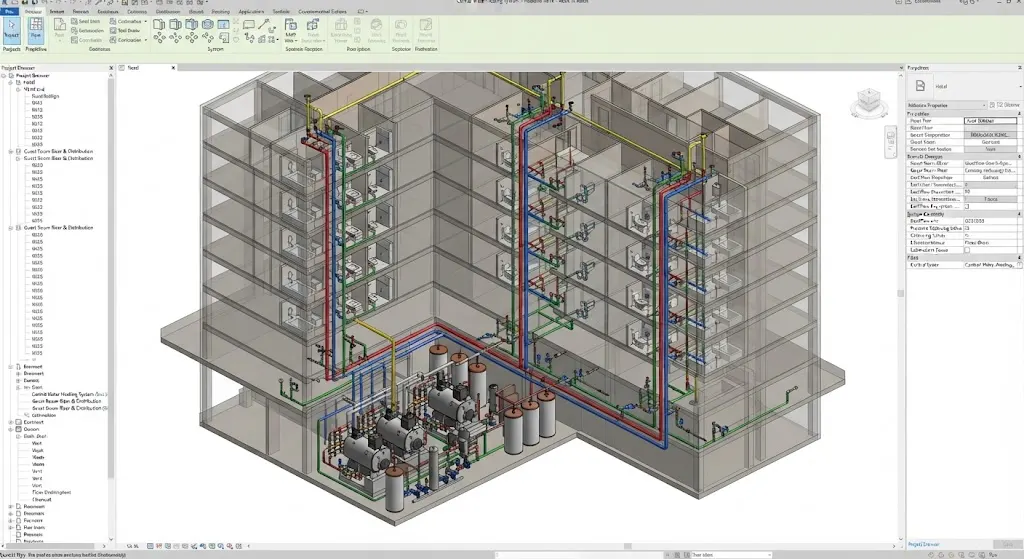Switch to the Insert ribbon tab

click(x=57, y=12)
